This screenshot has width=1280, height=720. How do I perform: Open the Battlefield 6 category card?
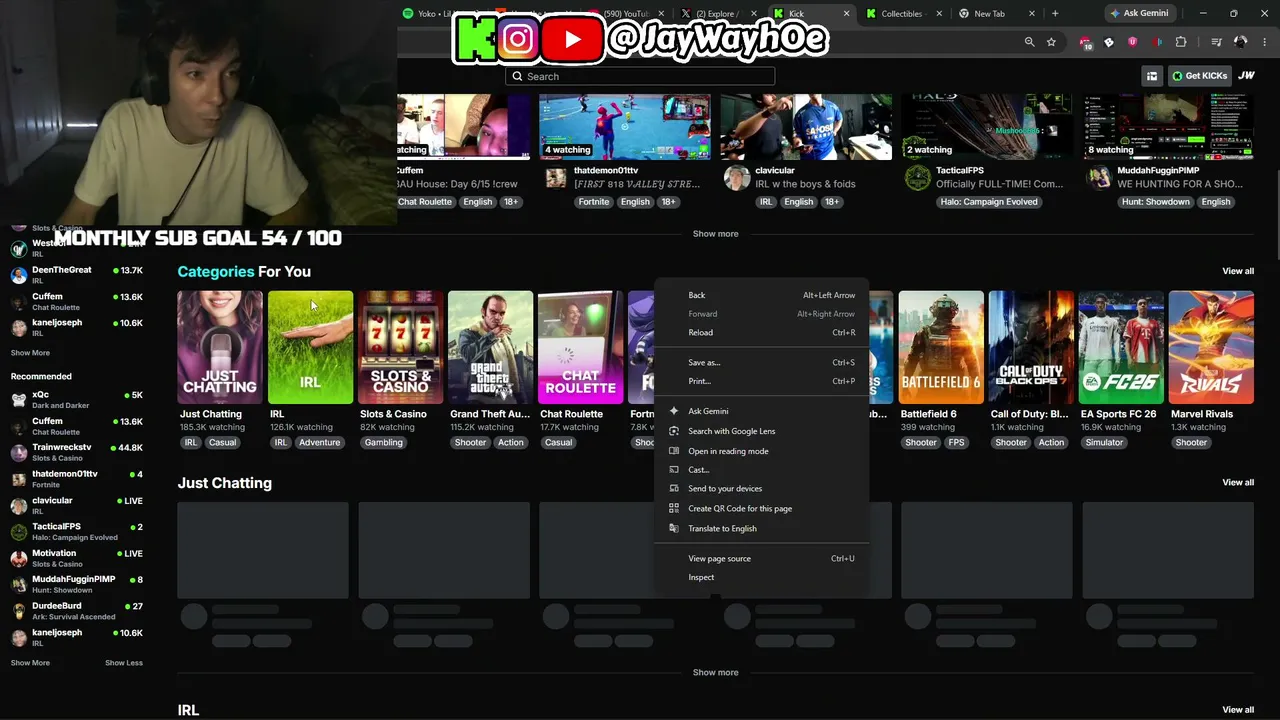pos(941,347)
